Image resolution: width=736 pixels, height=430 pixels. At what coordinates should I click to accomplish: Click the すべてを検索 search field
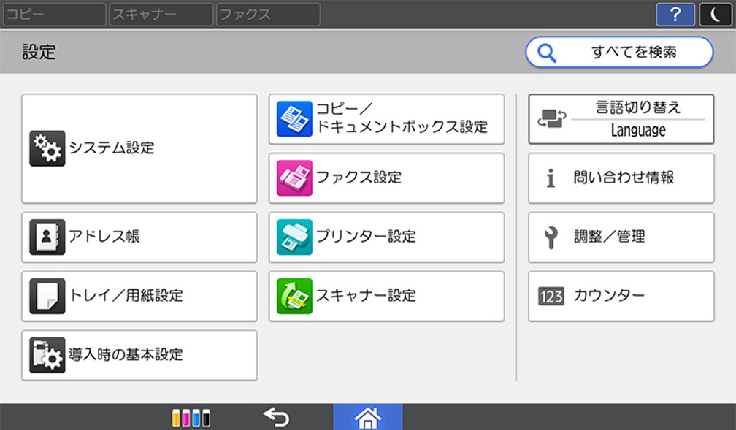pos(620,52)
